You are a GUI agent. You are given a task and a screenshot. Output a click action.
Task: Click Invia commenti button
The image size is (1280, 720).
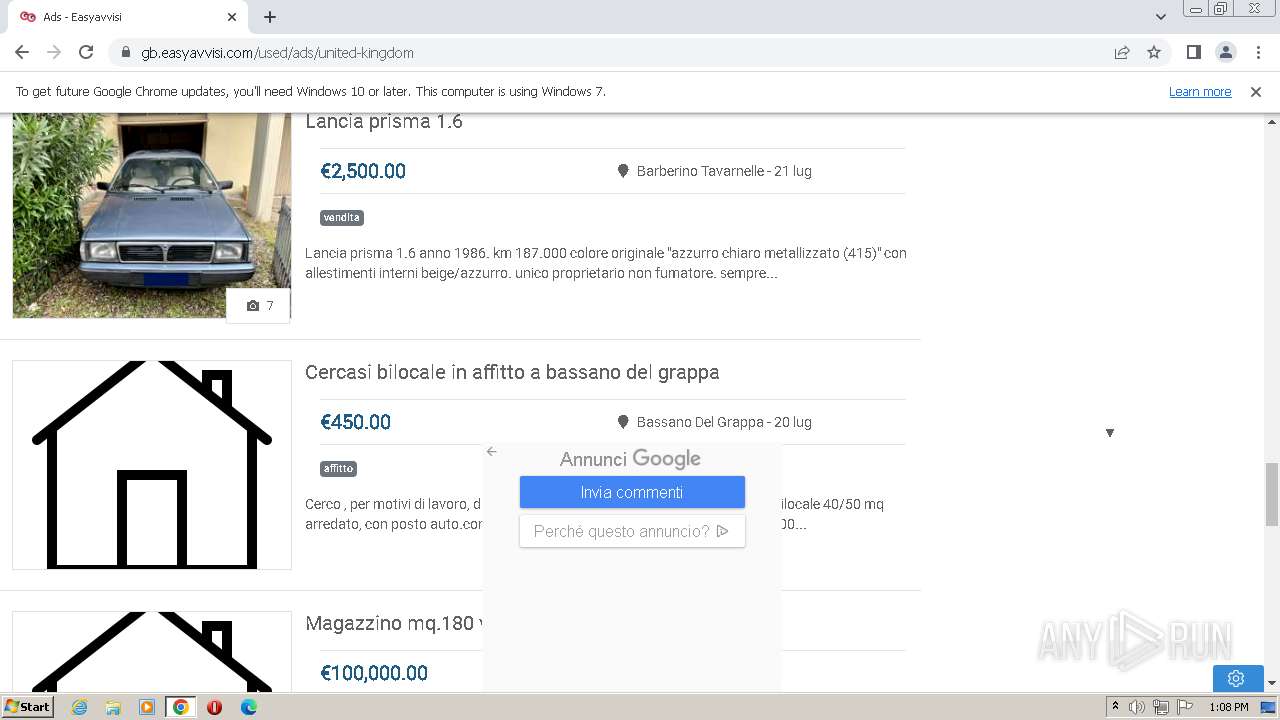coord(632,492)
